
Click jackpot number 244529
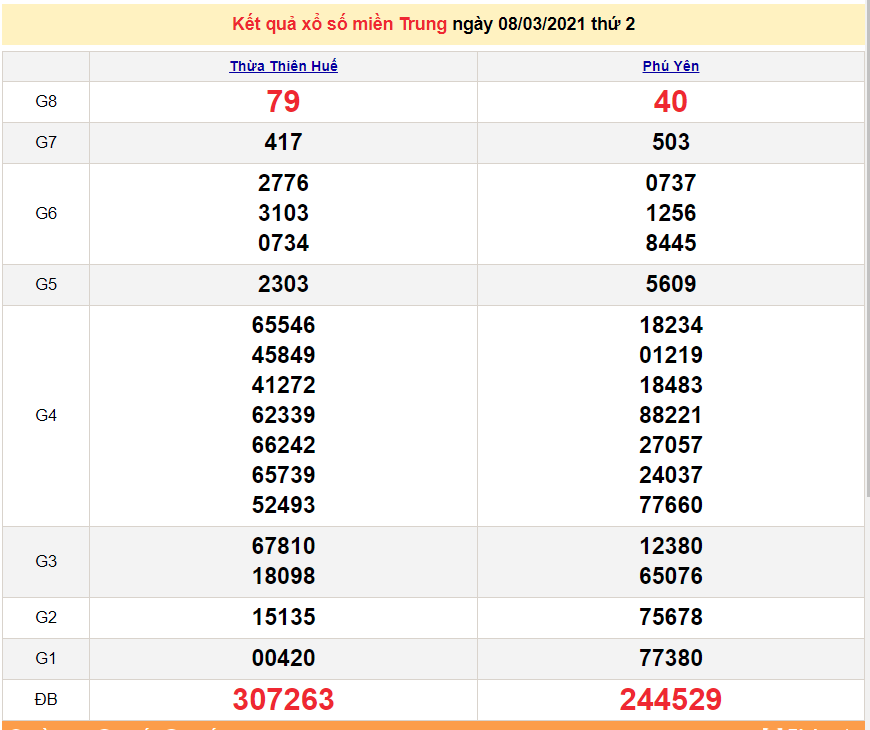click(671, 700)
